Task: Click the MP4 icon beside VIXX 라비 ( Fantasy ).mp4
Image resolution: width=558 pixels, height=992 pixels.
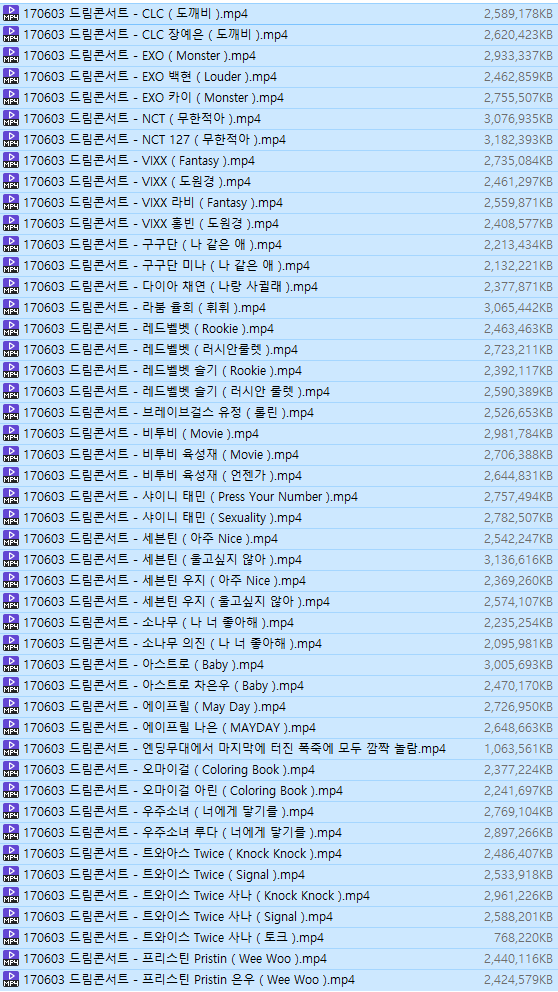Action: (x=11, y=202)
